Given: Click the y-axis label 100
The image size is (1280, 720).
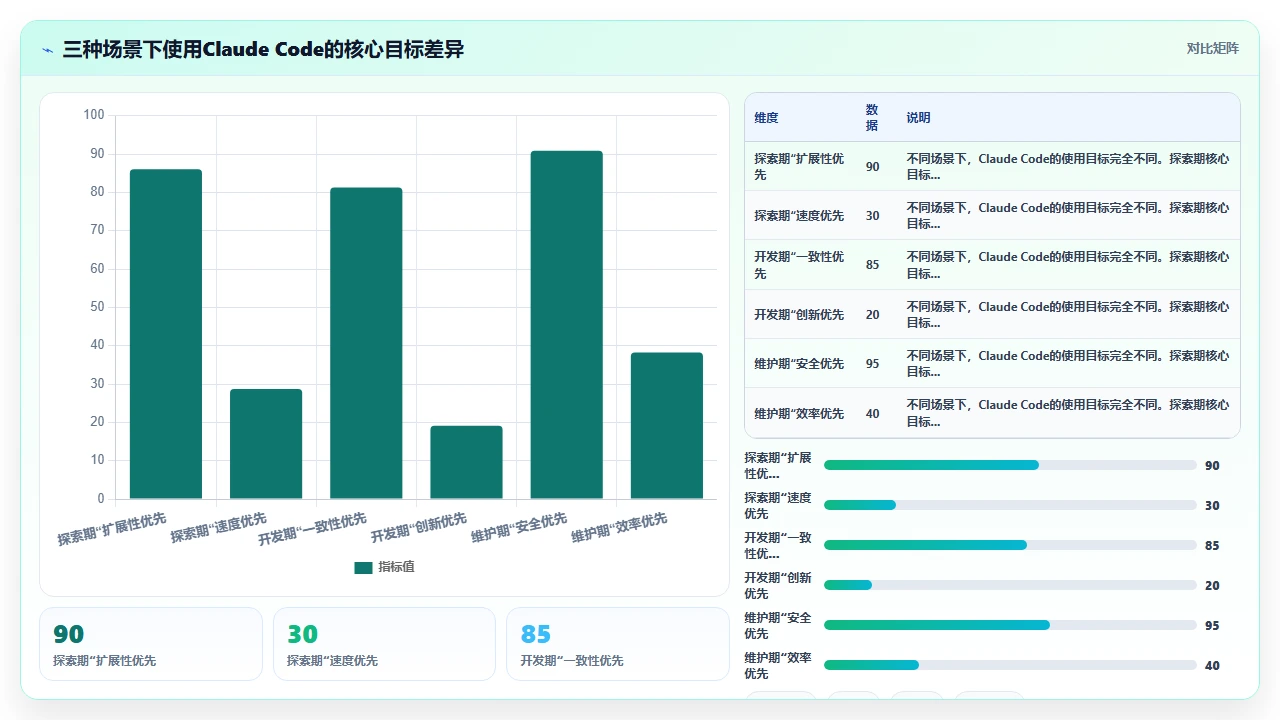Looking at the screenshot, I should pyautogui.click(x=94, y=115).
